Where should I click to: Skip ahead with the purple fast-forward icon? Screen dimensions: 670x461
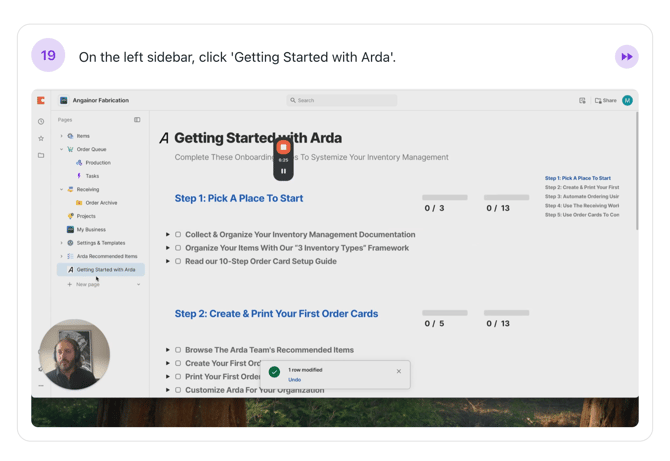tap(626, 57)
